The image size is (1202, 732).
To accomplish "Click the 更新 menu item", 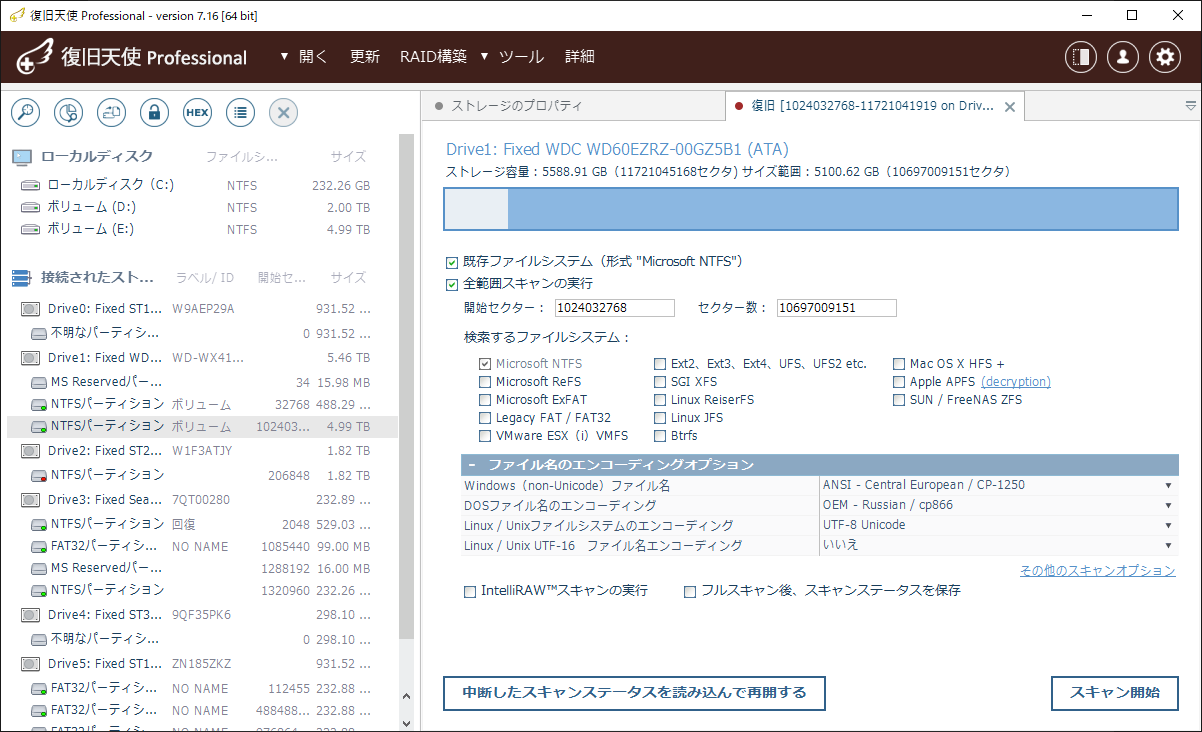I will (365, 57).
